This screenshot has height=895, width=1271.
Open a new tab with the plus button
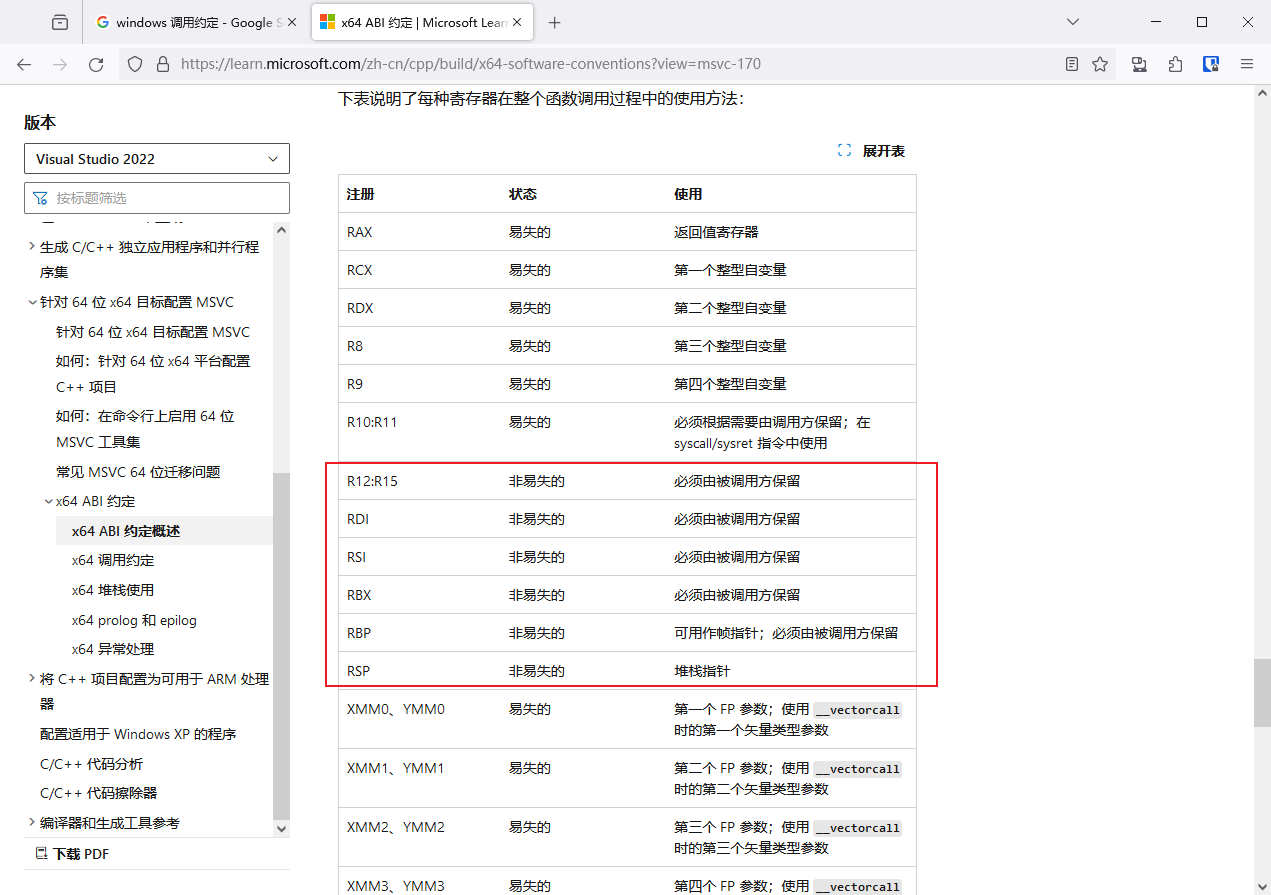coord(555,22)
